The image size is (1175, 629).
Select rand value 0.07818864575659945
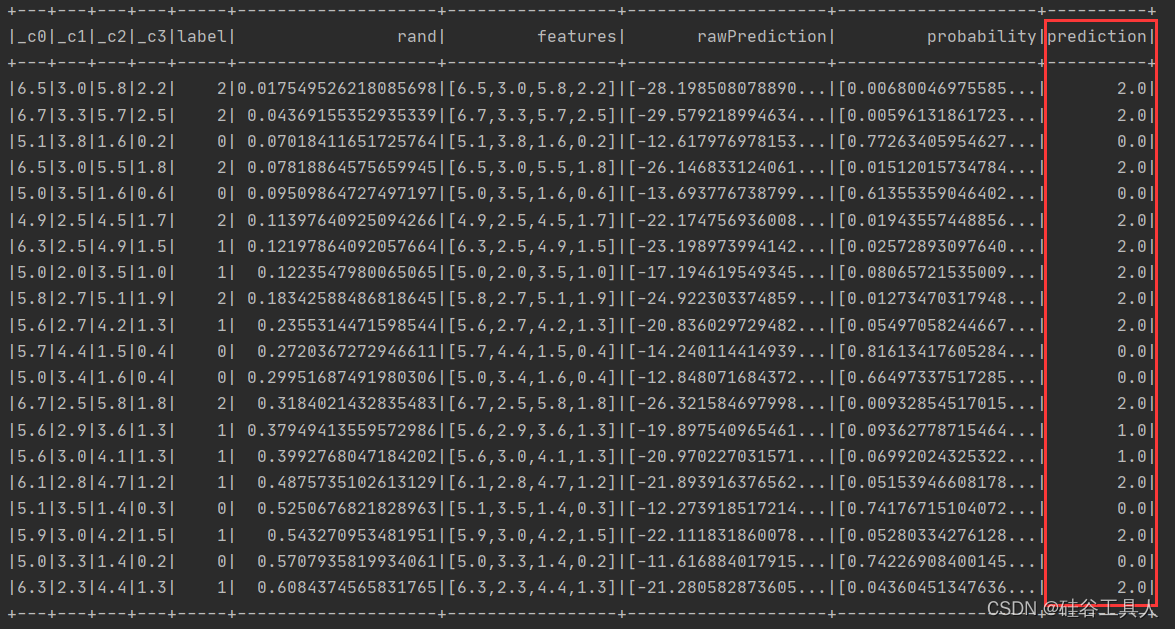coord(342,168)
